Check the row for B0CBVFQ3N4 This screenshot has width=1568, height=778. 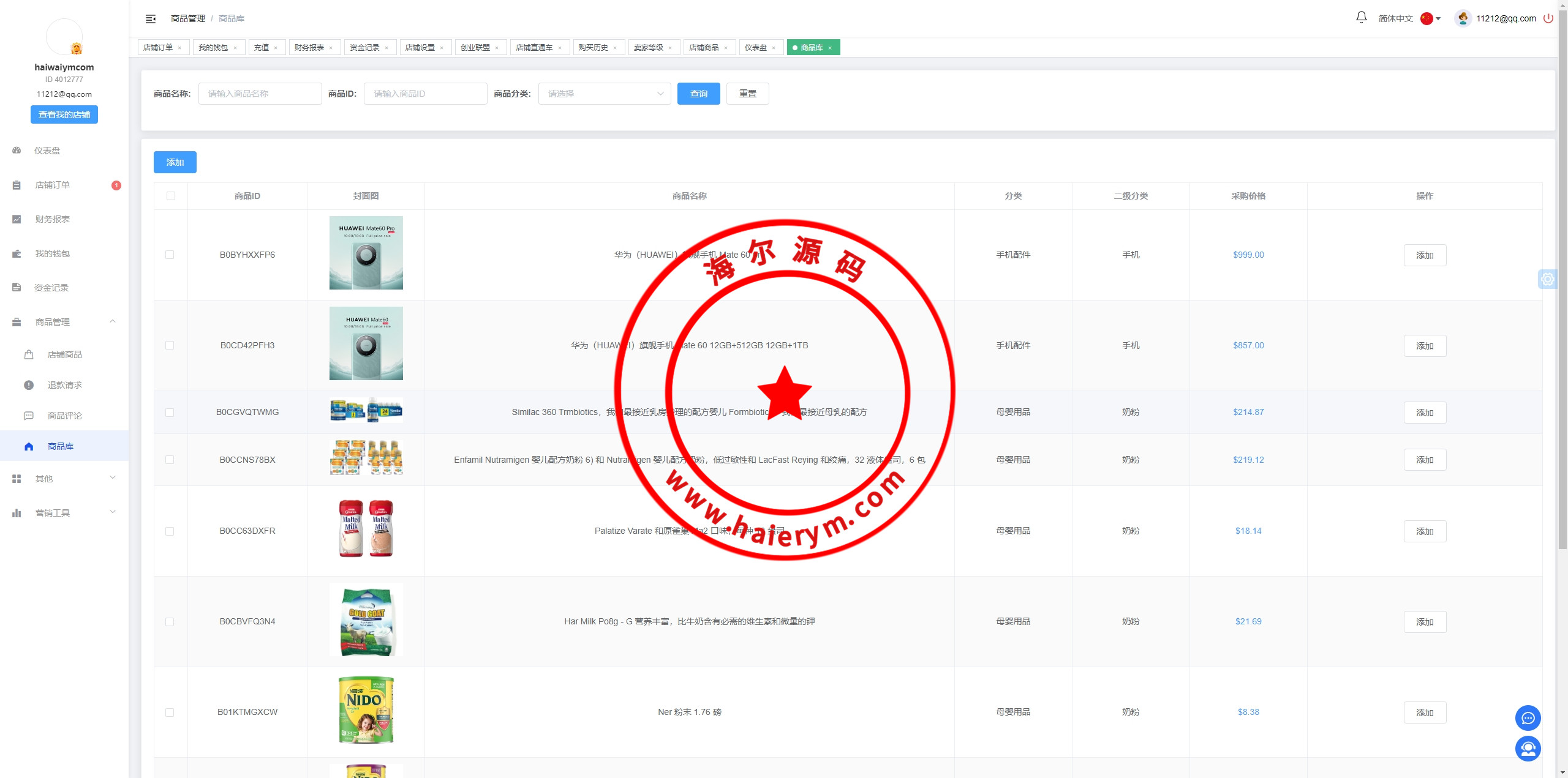170,622
